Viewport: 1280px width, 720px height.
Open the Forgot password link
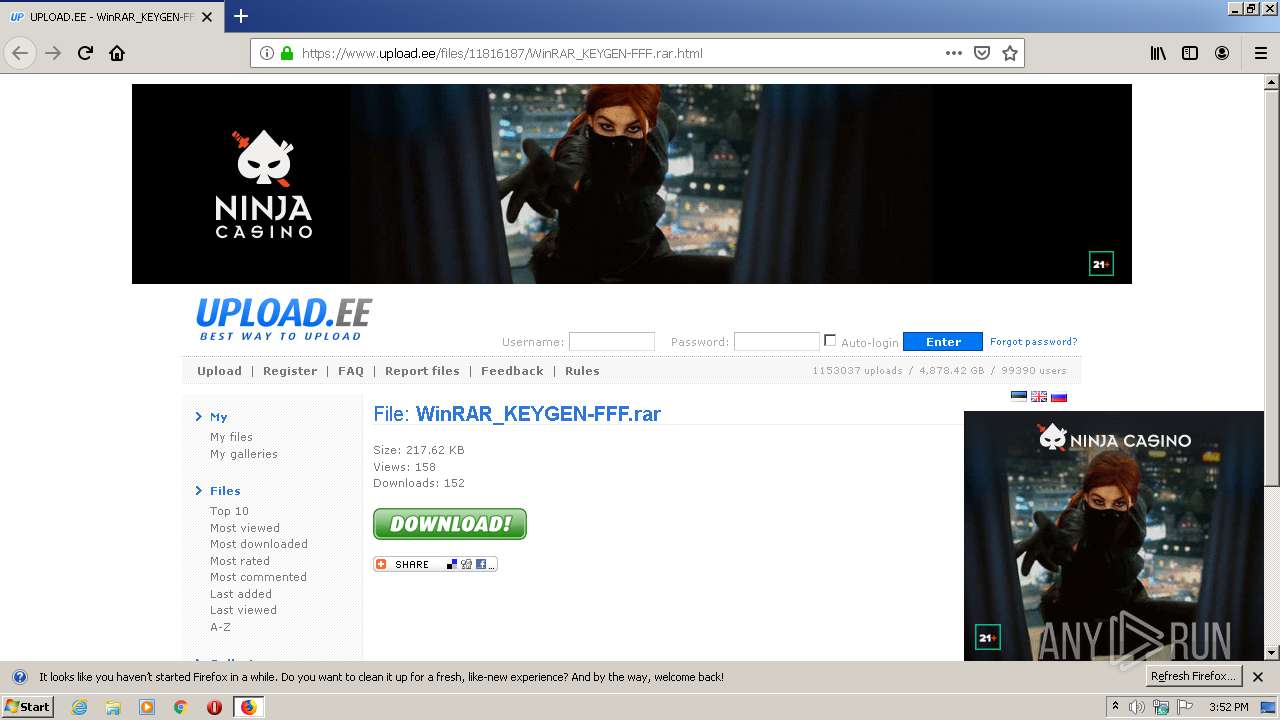coord(1034,341)
